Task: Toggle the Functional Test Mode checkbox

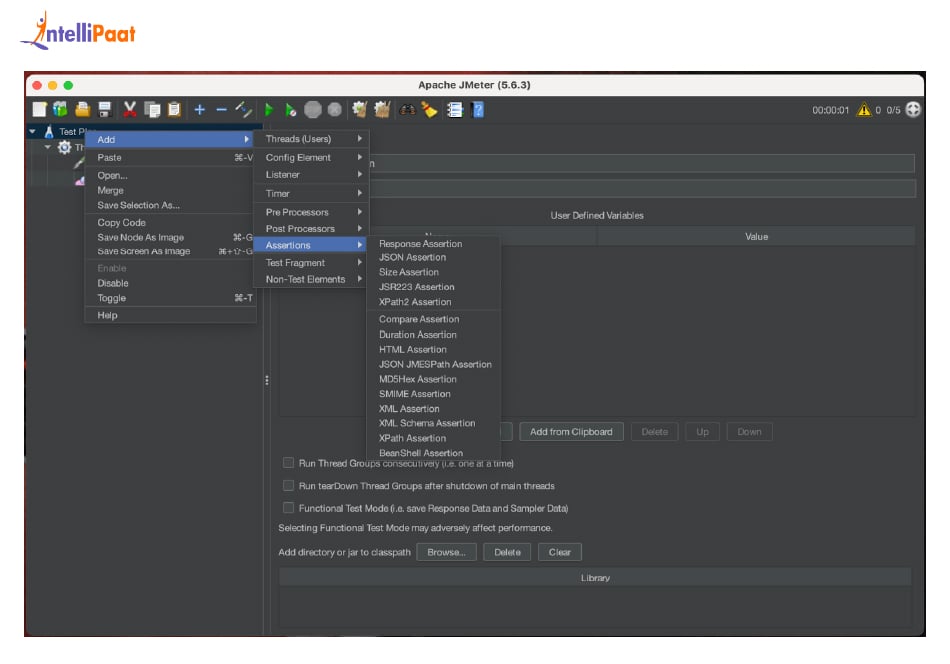Action: (x=288, y=508)
